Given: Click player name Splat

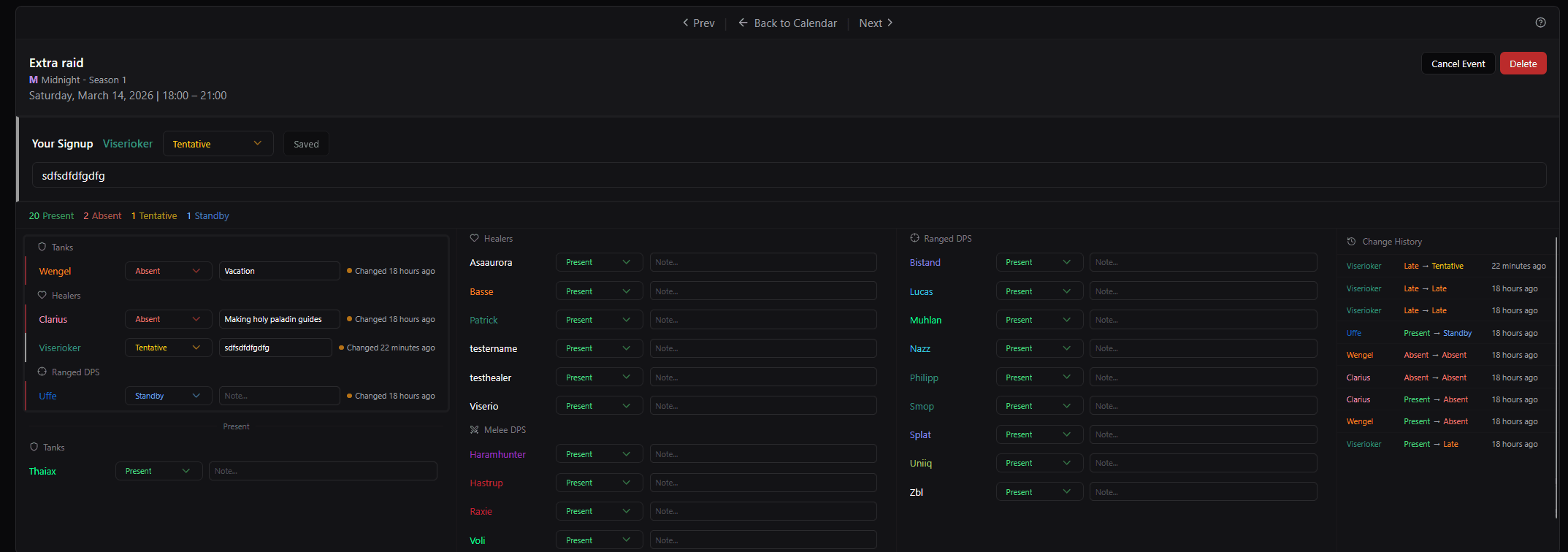Looking at the screenshot, I should tap(920, 434).
